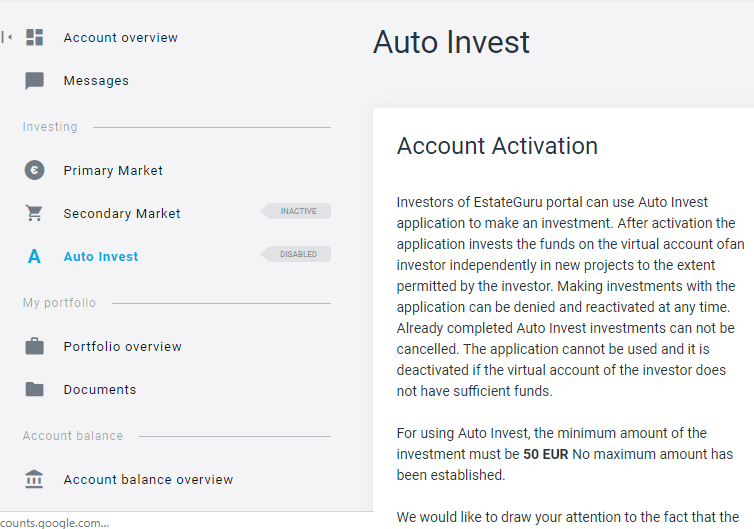
Task: Go to Primary Market page
Action: click(x=113, y=171)
